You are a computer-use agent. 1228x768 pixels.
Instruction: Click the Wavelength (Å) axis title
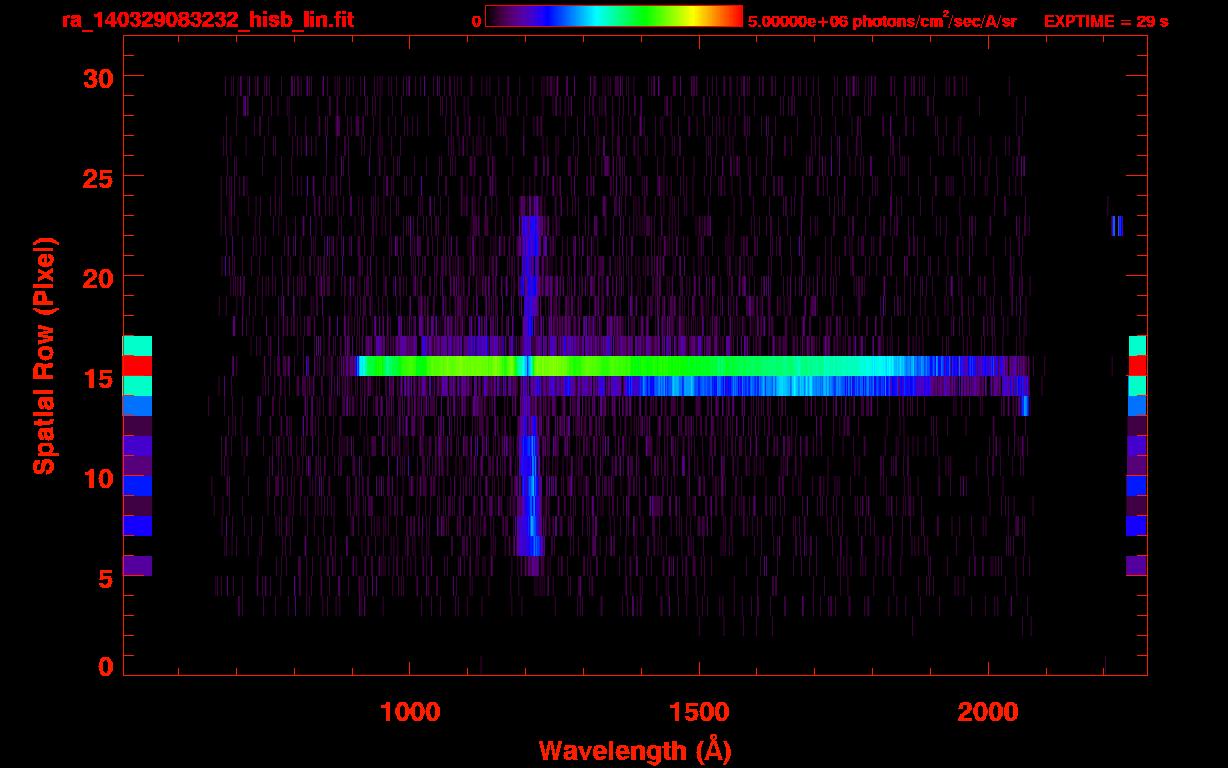(634, 749)
